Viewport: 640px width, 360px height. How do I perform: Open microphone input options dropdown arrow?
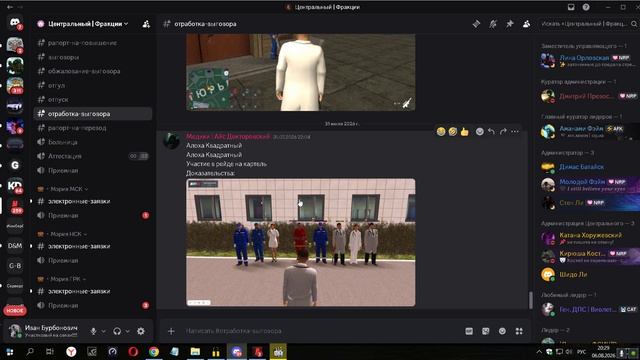[x=104, y=331]
